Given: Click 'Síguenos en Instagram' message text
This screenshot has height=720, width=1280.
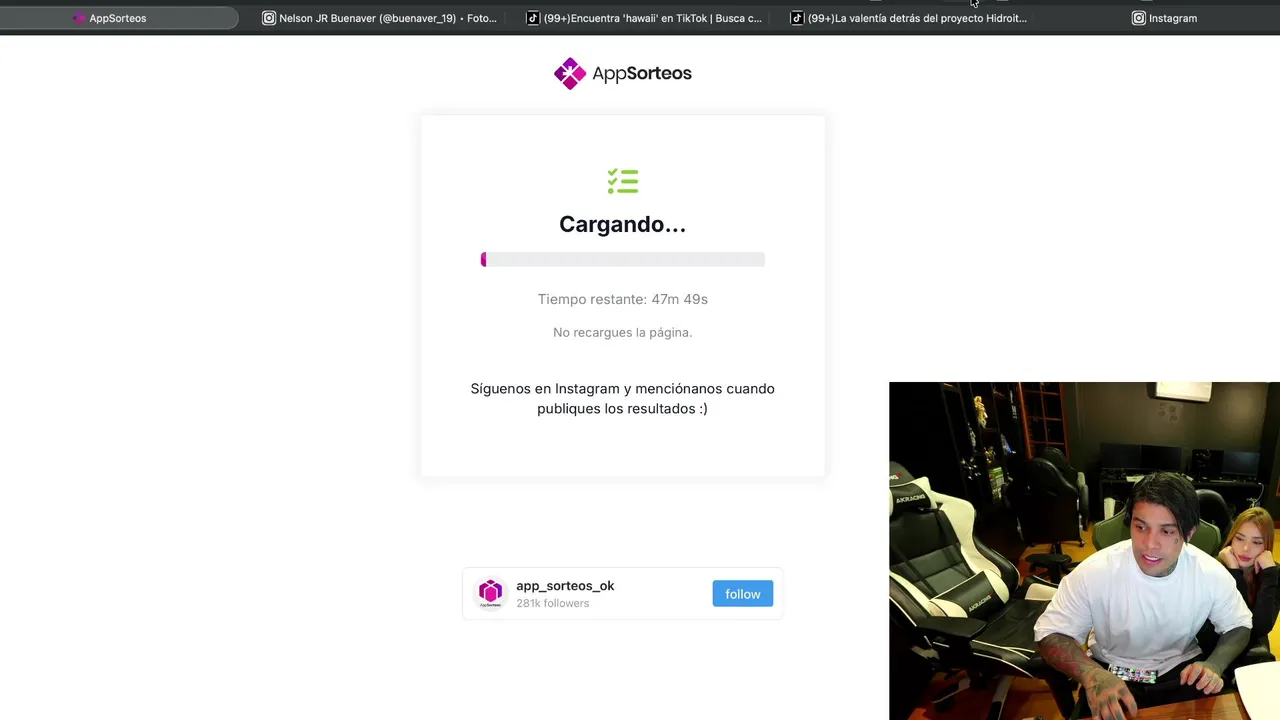Looking at the screenshot, I should tap(622, 398).
